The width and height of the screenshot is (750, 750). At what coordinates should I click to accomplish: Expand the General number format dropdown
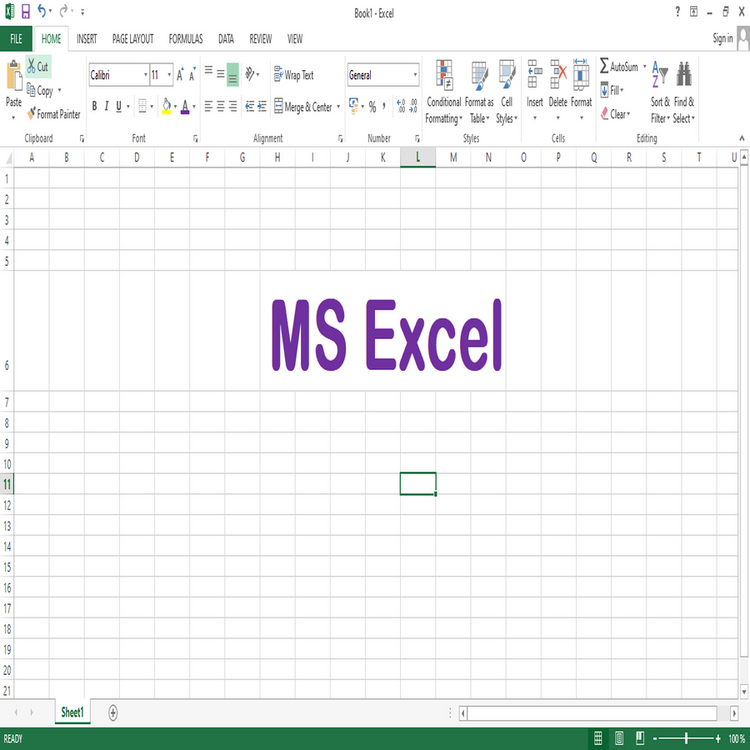pos(415,75)
